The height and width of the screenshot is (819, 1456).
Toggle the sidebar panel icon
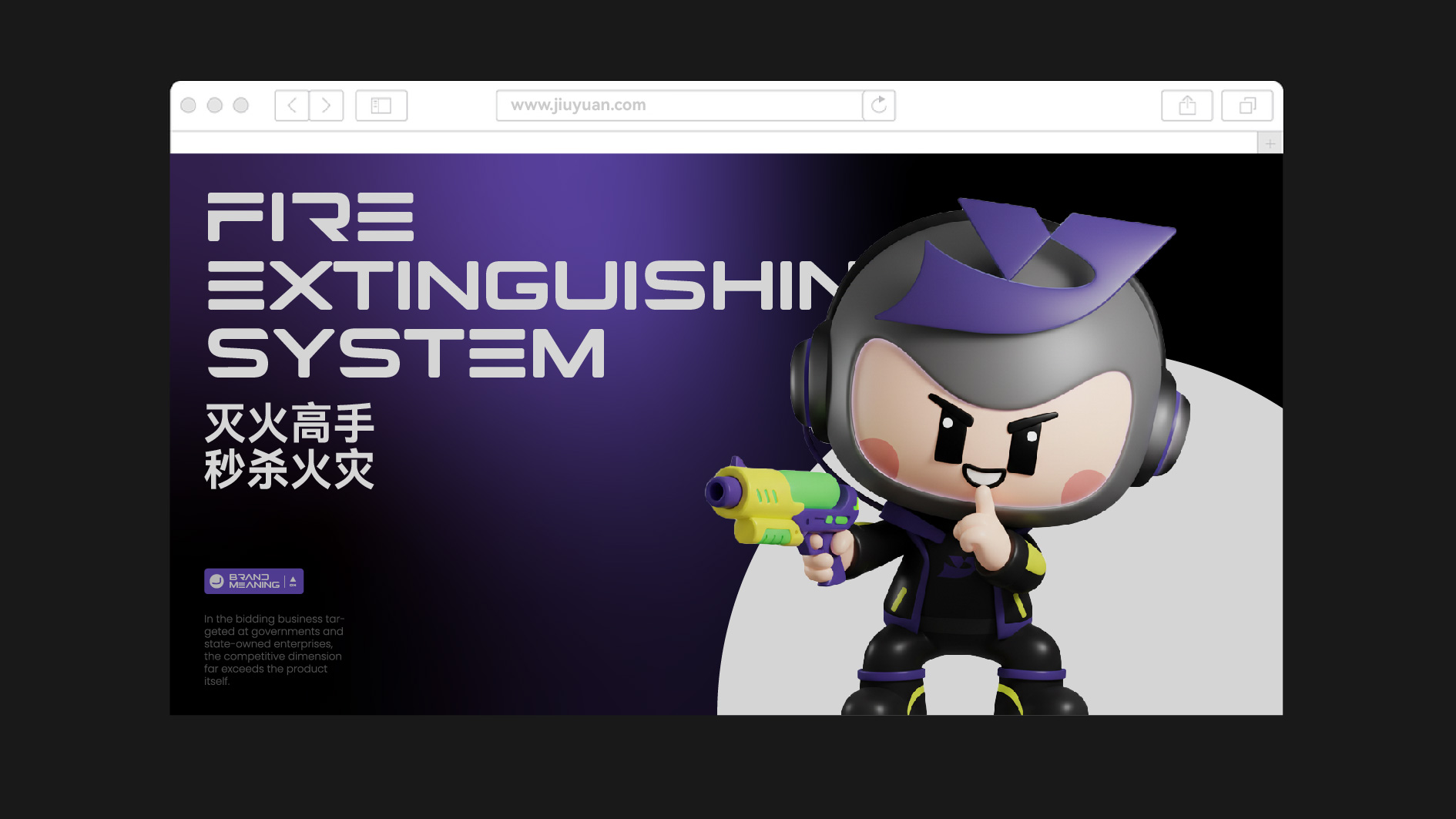[x=381, y=106]
